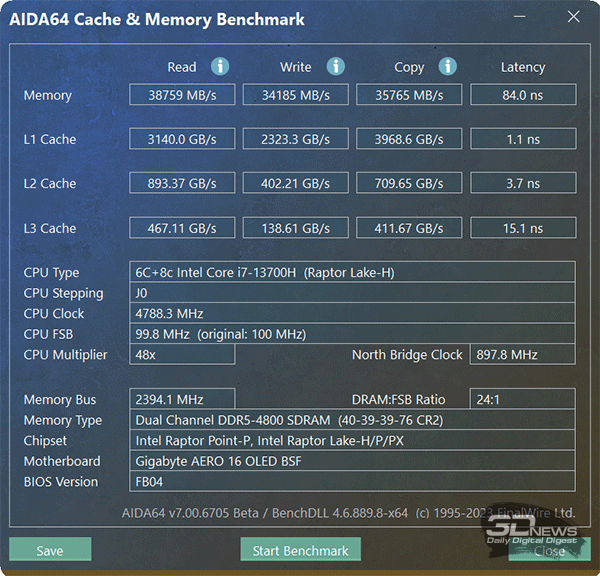Click the CPU Clock field 4788.3 MHz
The image size is (600, 576).
352,313
